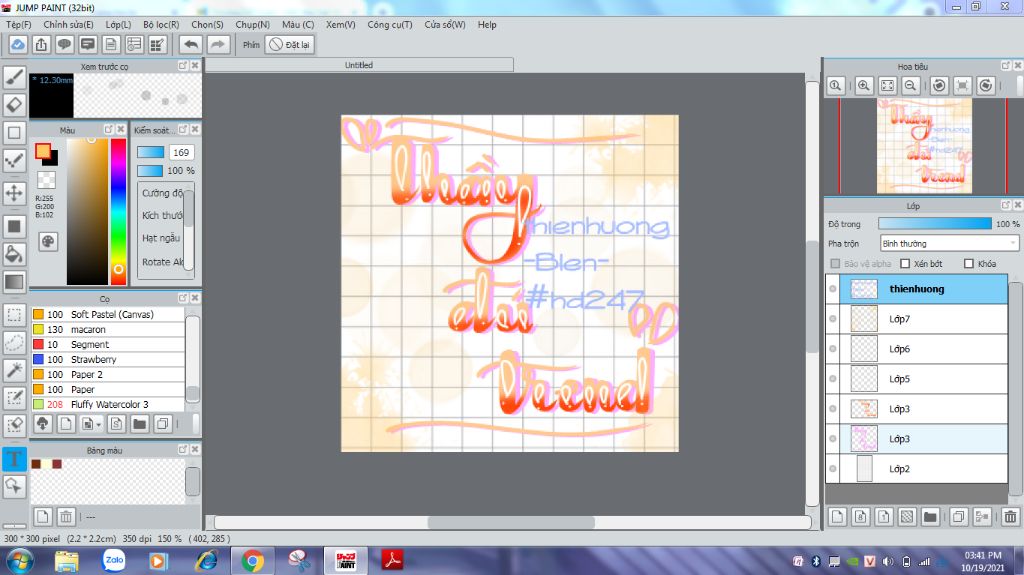
Task: Open brush folder in Cọ panel
Action: tap(139, 424)
